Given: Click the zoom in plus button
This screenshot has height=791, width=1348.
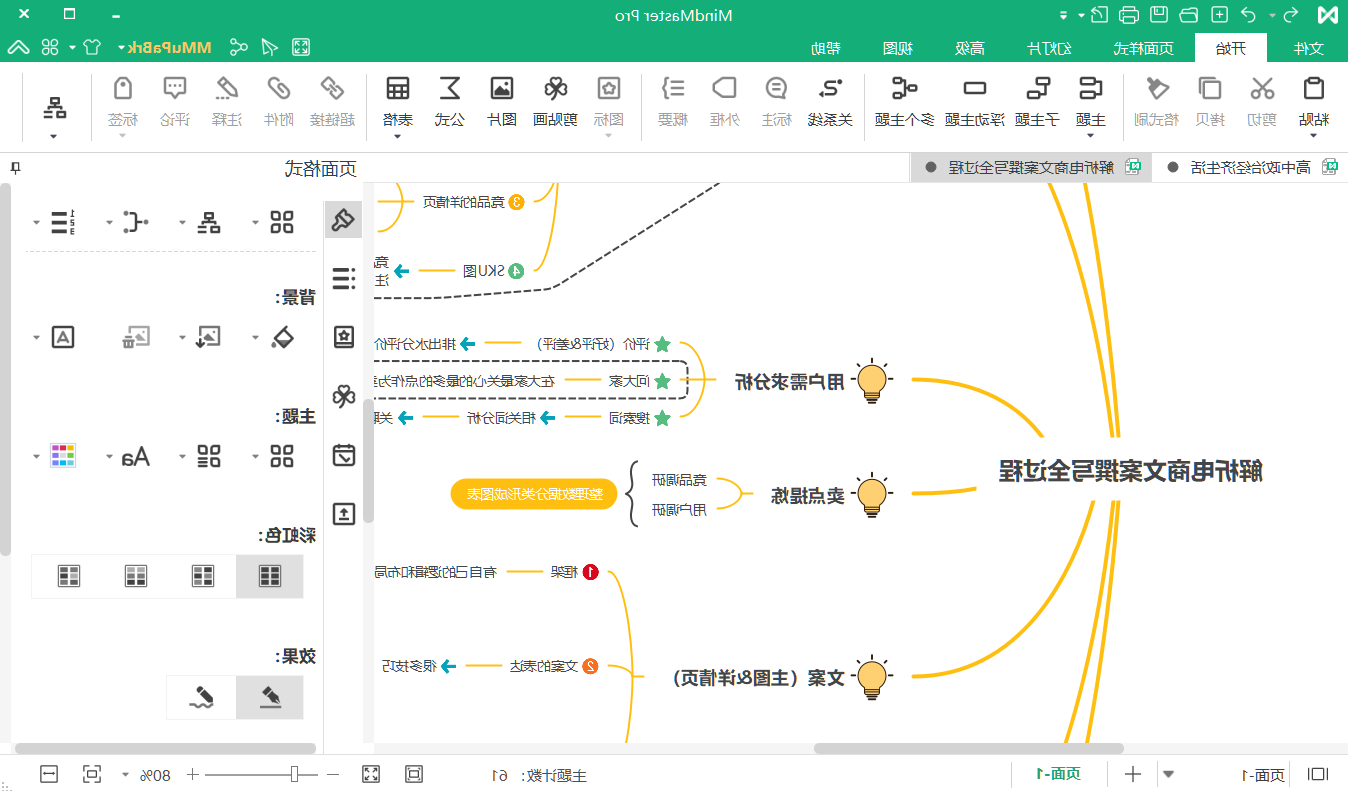Looking at the screenshot, I should pyautogui.click(x=193, y=774).
